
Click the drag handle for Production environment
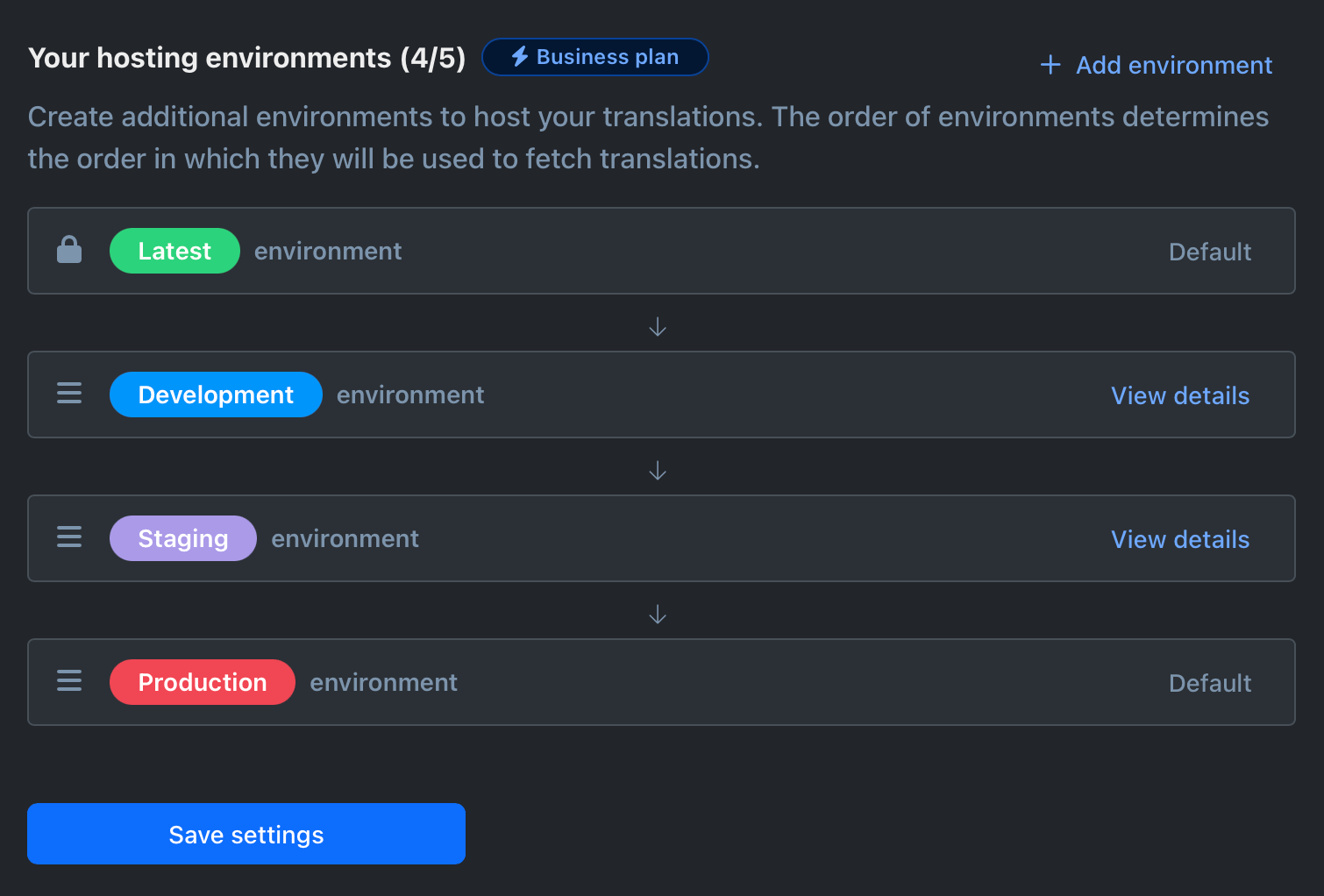(69, 681)
